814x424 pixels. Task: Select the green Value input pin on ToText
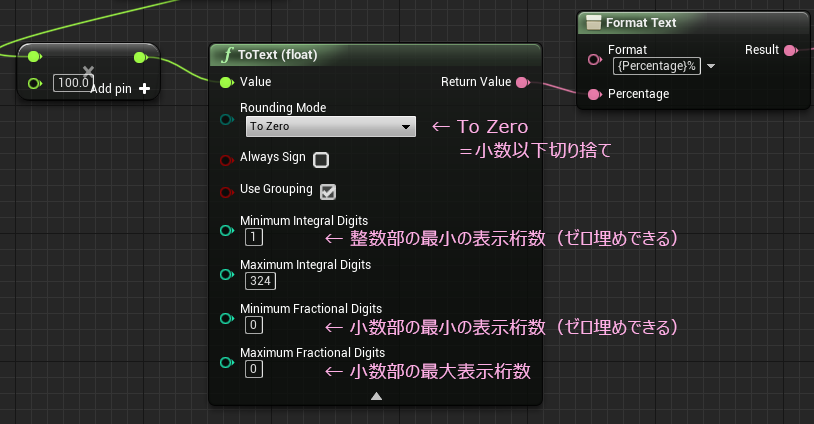click(226, 82)
